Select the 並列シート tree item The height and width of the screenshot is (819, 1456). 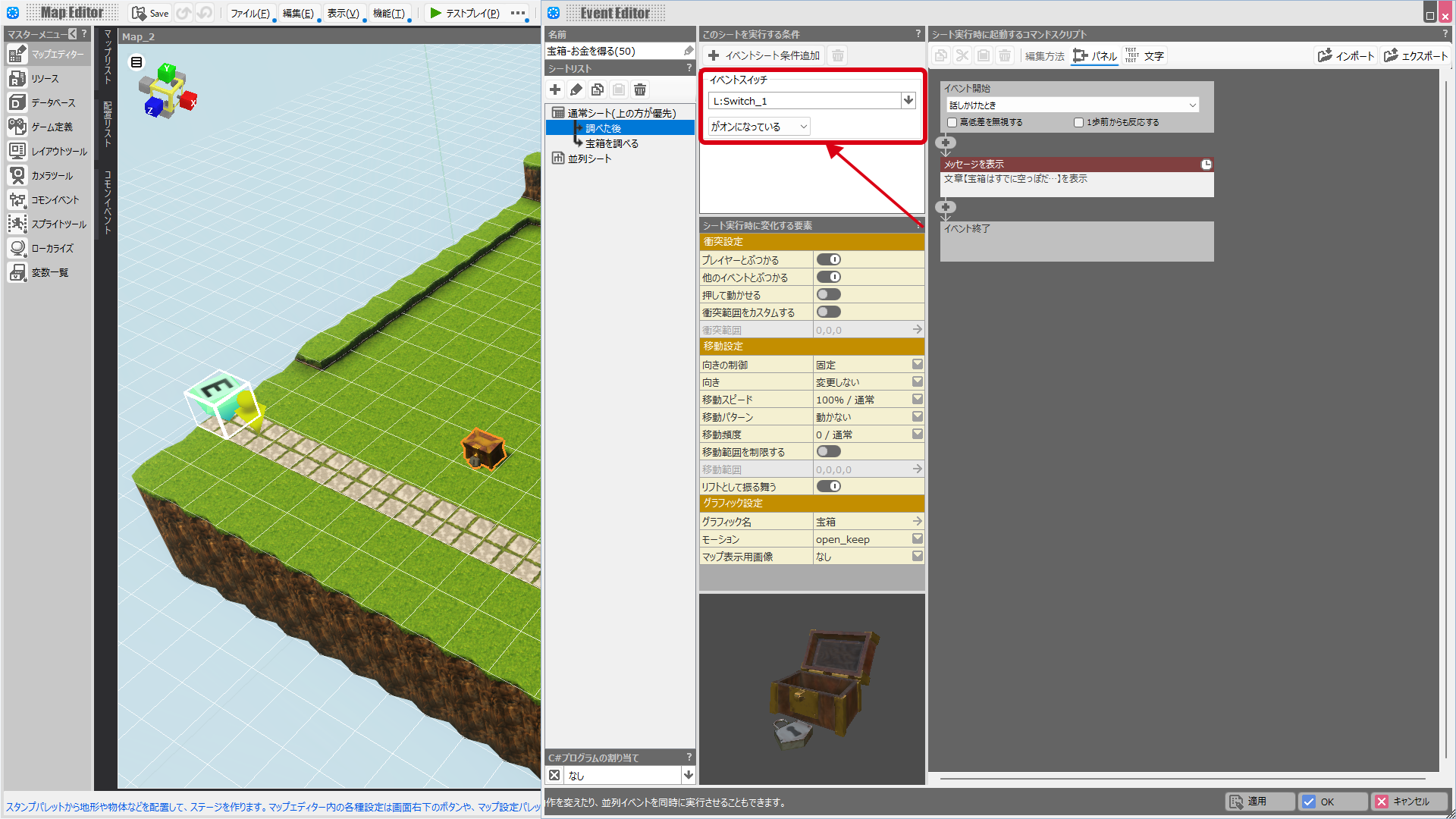(589, 158)
